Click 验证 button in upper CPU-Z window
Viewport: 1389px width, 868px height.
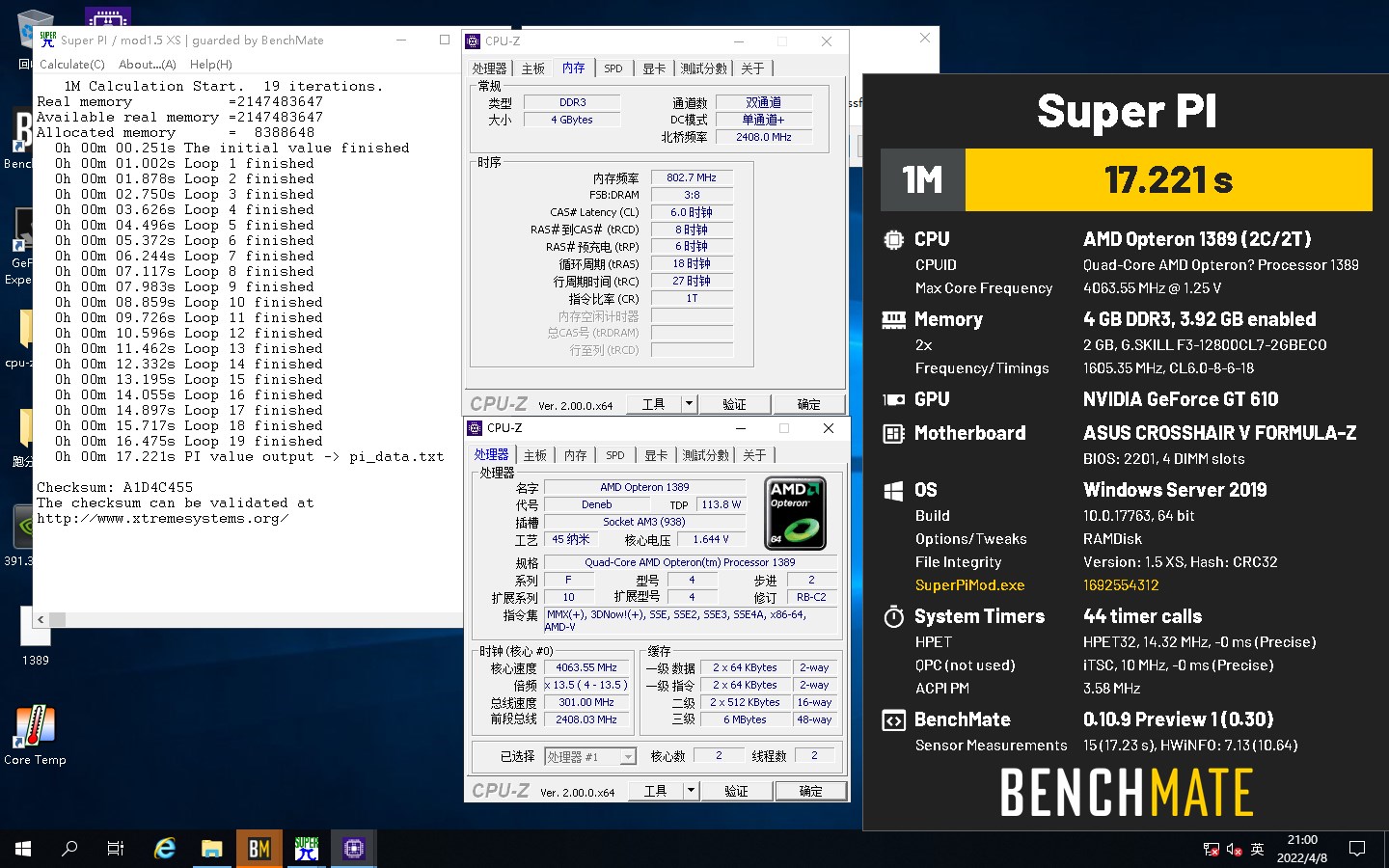coord(735,404)
